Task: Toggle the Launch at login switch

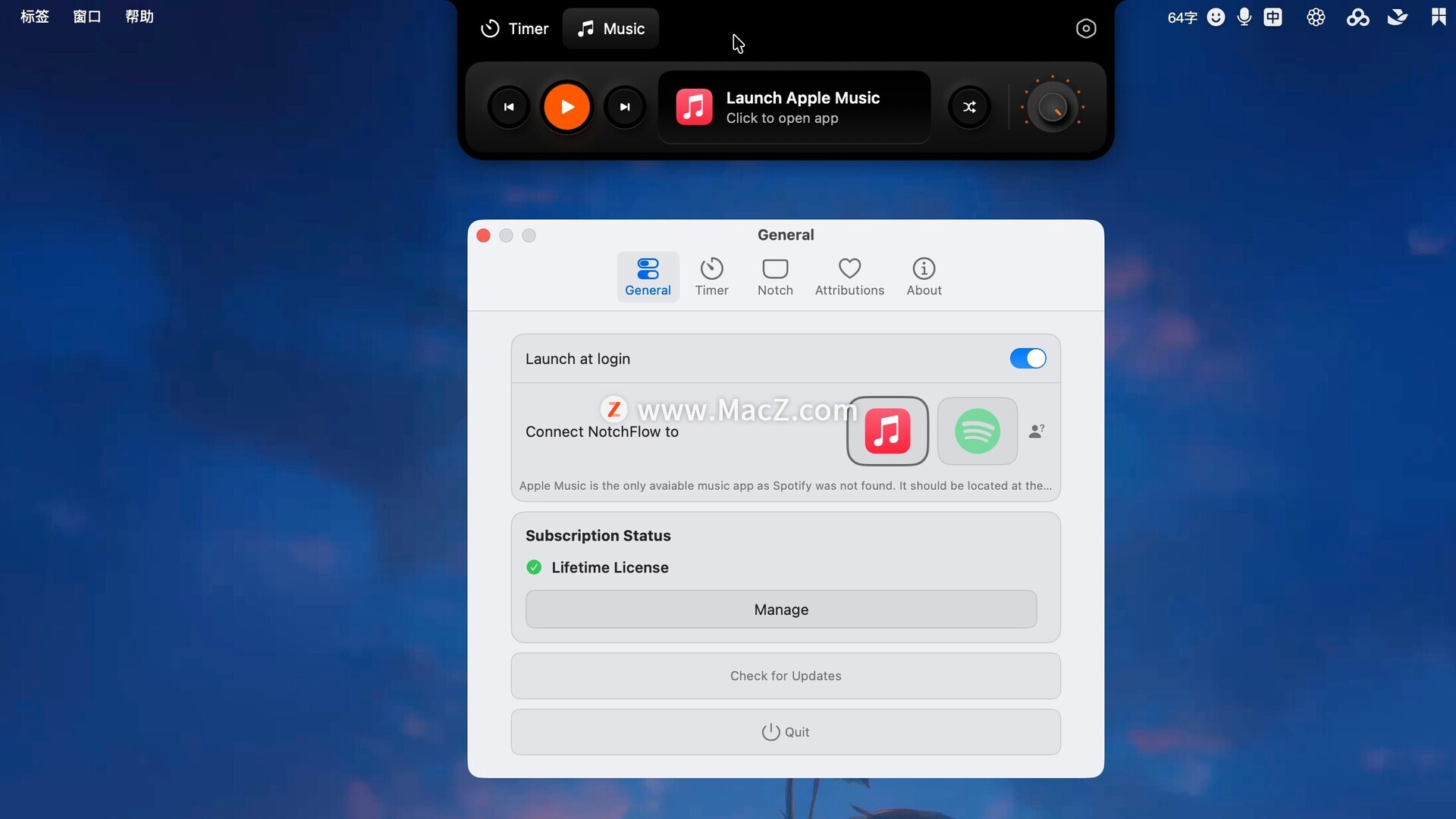Action: pos(1028,359)
